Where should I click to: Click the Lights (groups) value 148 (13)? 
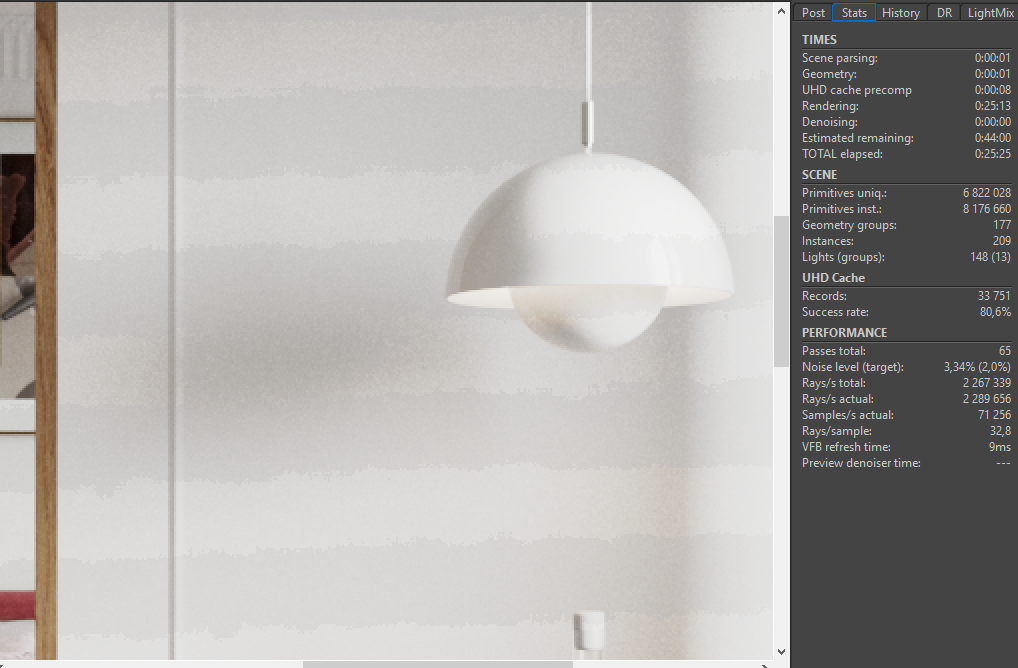pyautogui.click(x=990, y=257)
